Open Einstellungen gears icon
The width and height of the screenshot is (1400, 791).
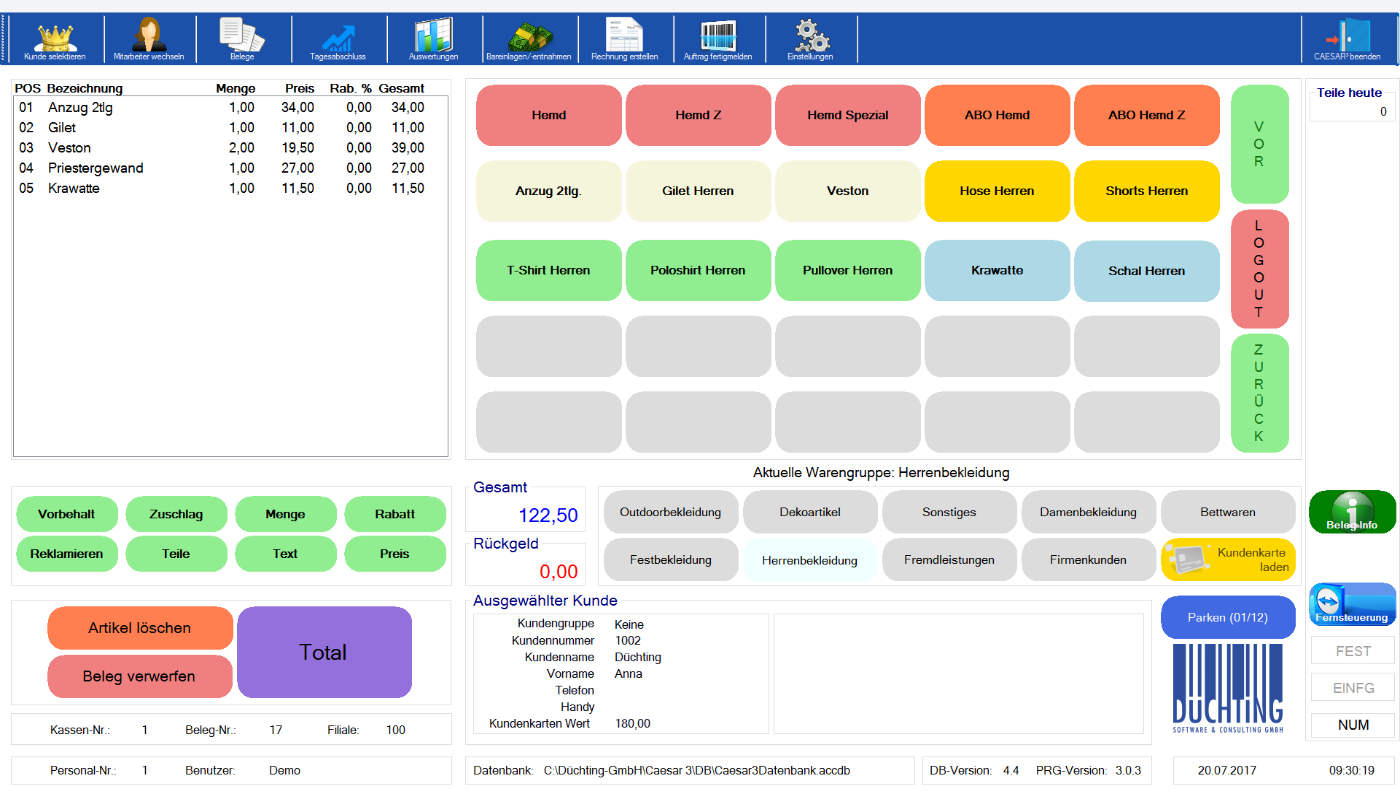[x=810, y=39]
